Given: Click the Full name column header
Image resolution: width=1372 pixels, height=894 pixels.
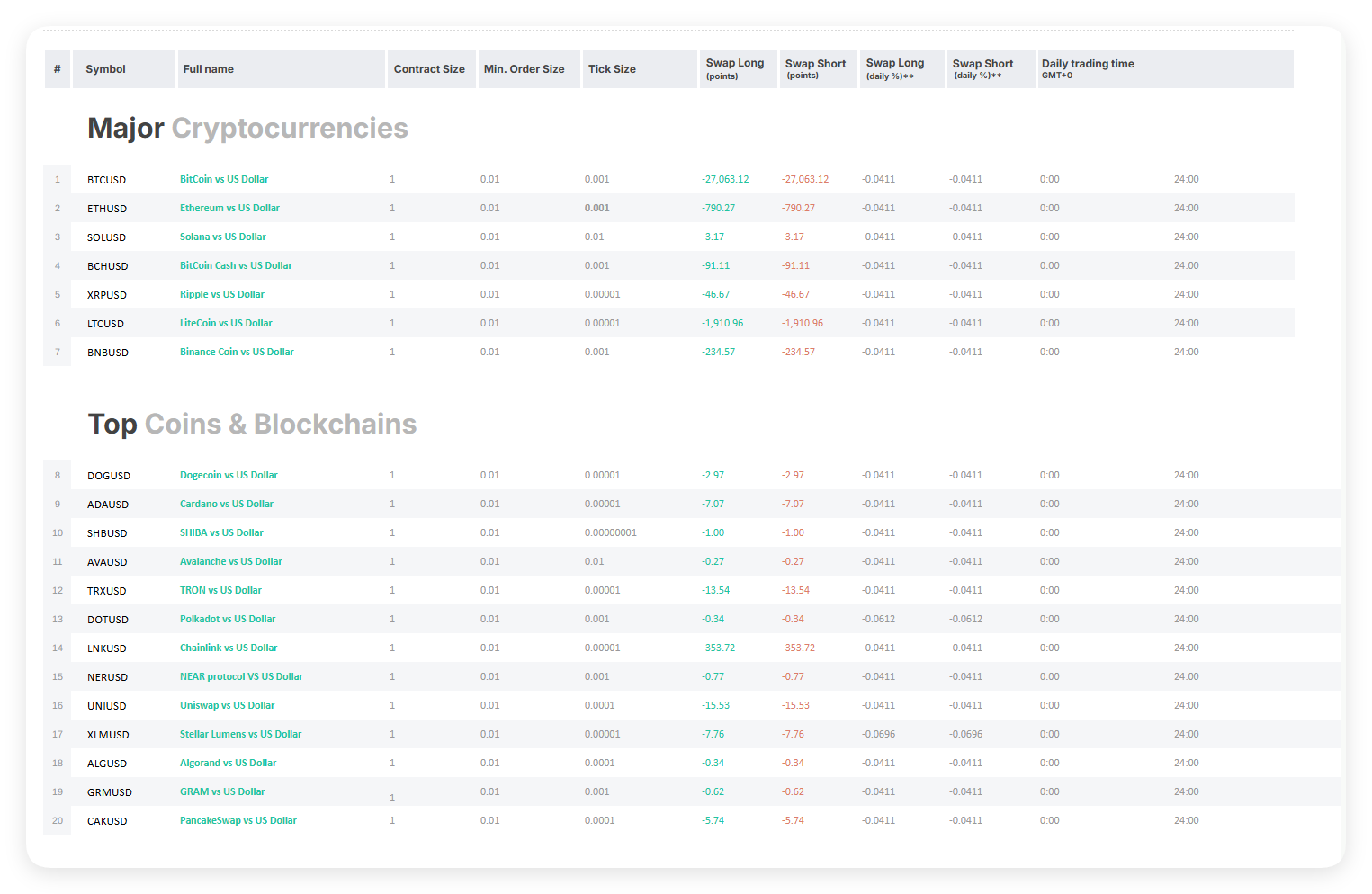Looking at the screenshot, I should pyautogui.click(x=282, y=69).
